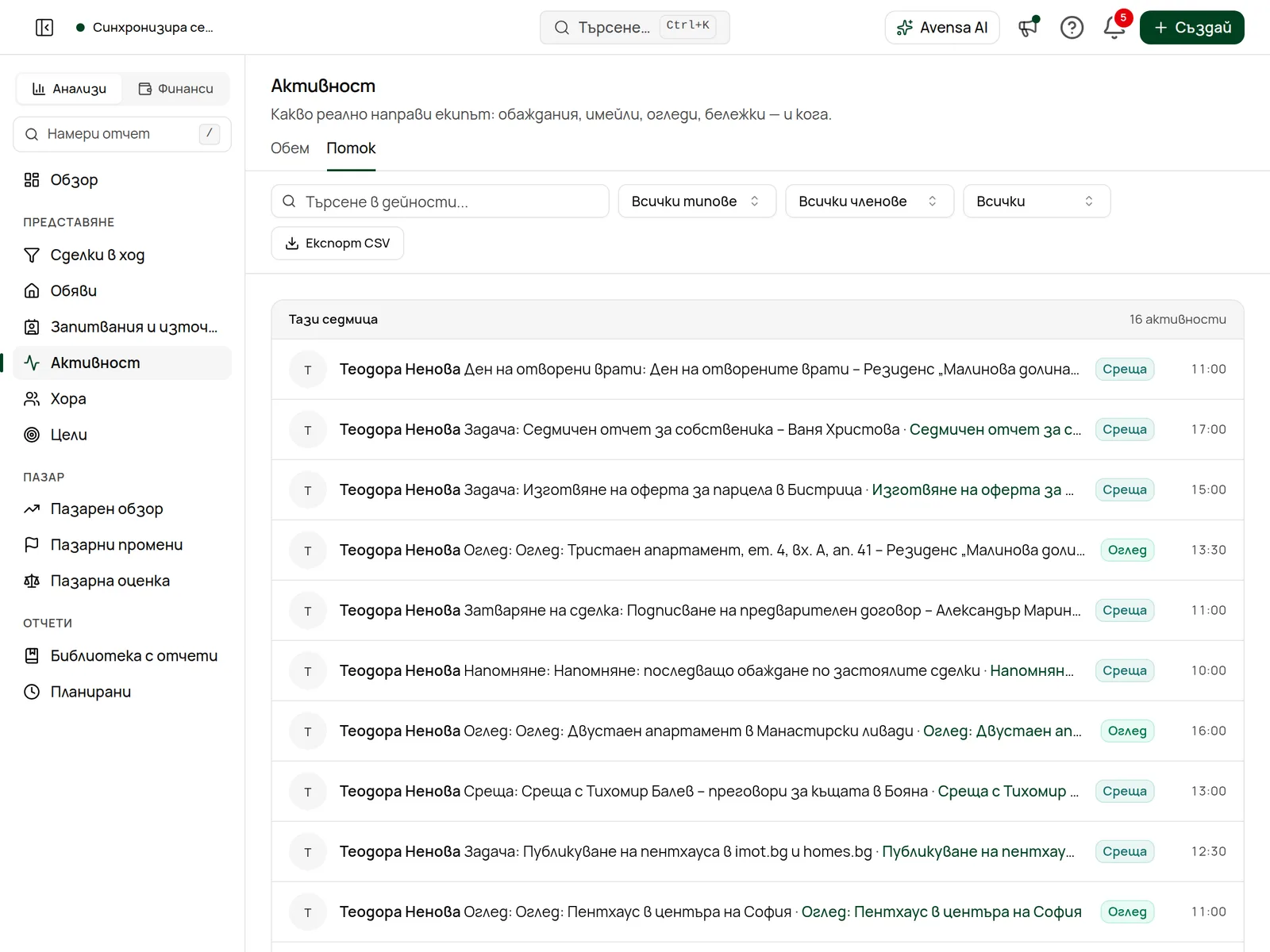Open Планирани clock icon in sidebar

(x=32, y=692)
